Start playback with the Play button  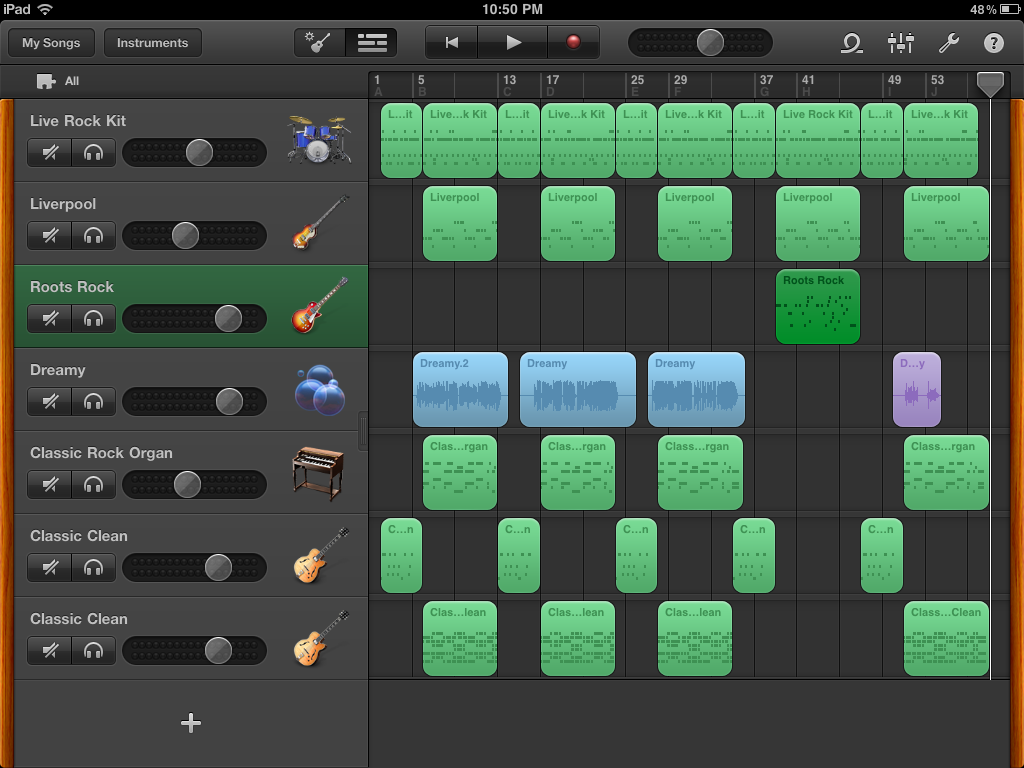point(513,43)
